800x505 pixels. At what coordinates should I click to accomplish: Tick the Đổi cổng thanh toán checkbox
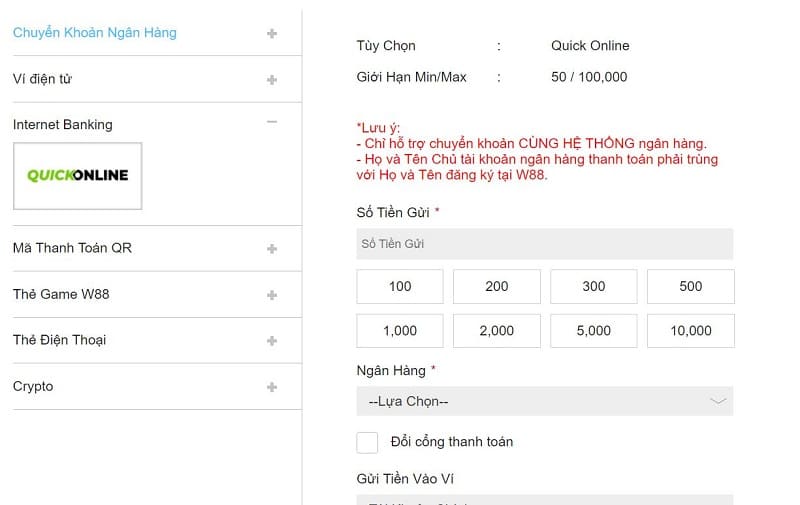point(367,442)
